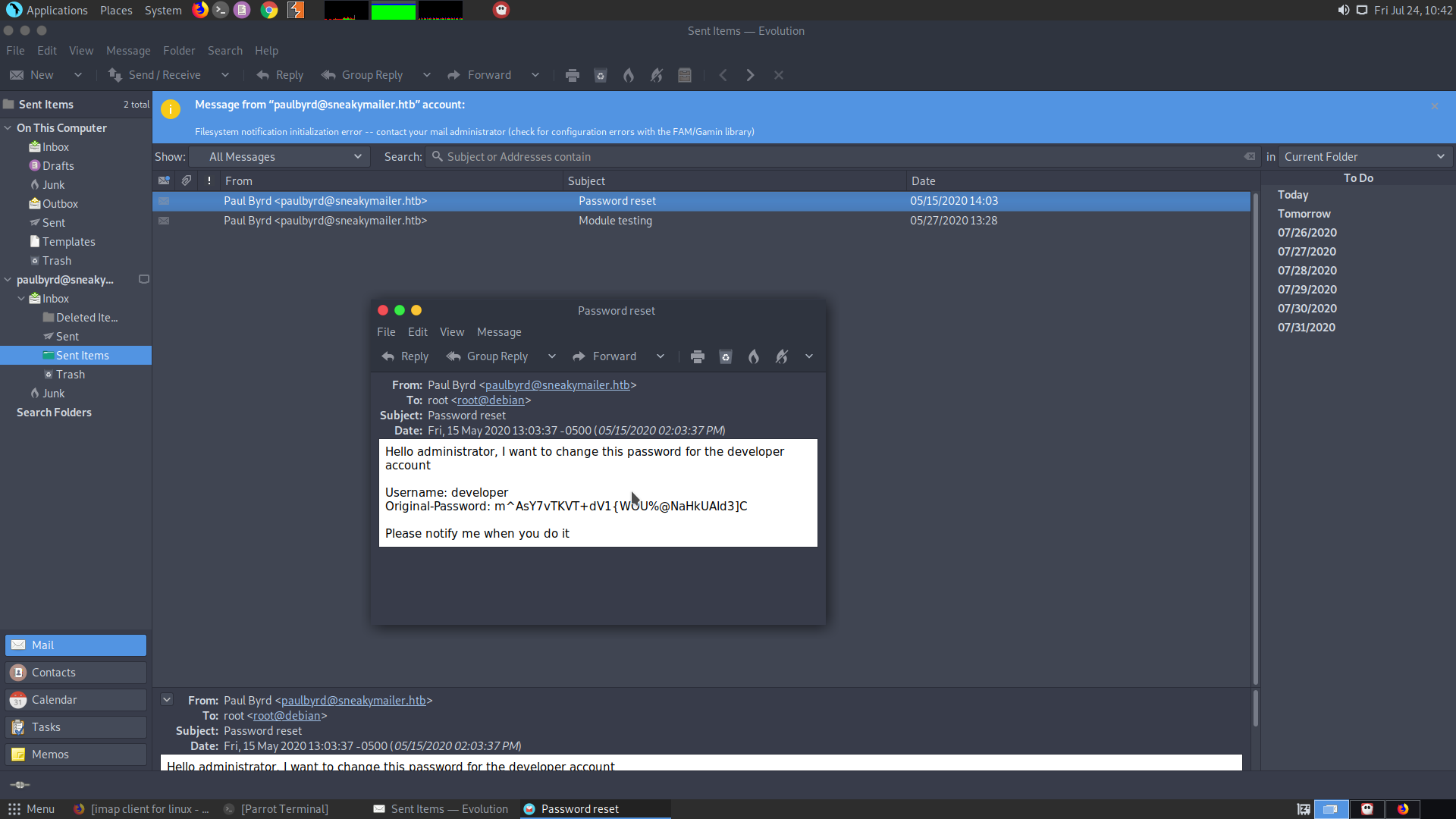Image resolution: width=1456 pixels, height=819 pixels.
Task: Open the Forward dropdown arrow in main toolbar
Action: click(x=535, y=75)
